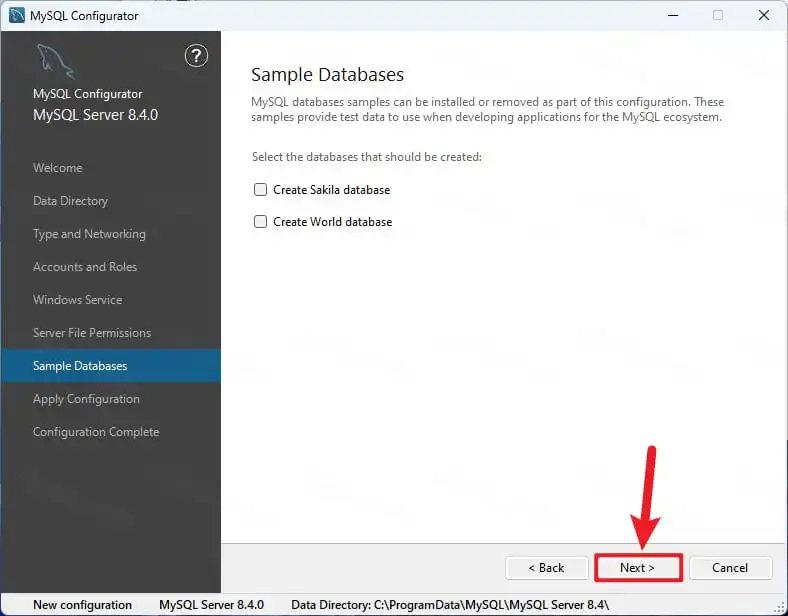Click the MySQL Configurator title bar icon

(17, 15)
